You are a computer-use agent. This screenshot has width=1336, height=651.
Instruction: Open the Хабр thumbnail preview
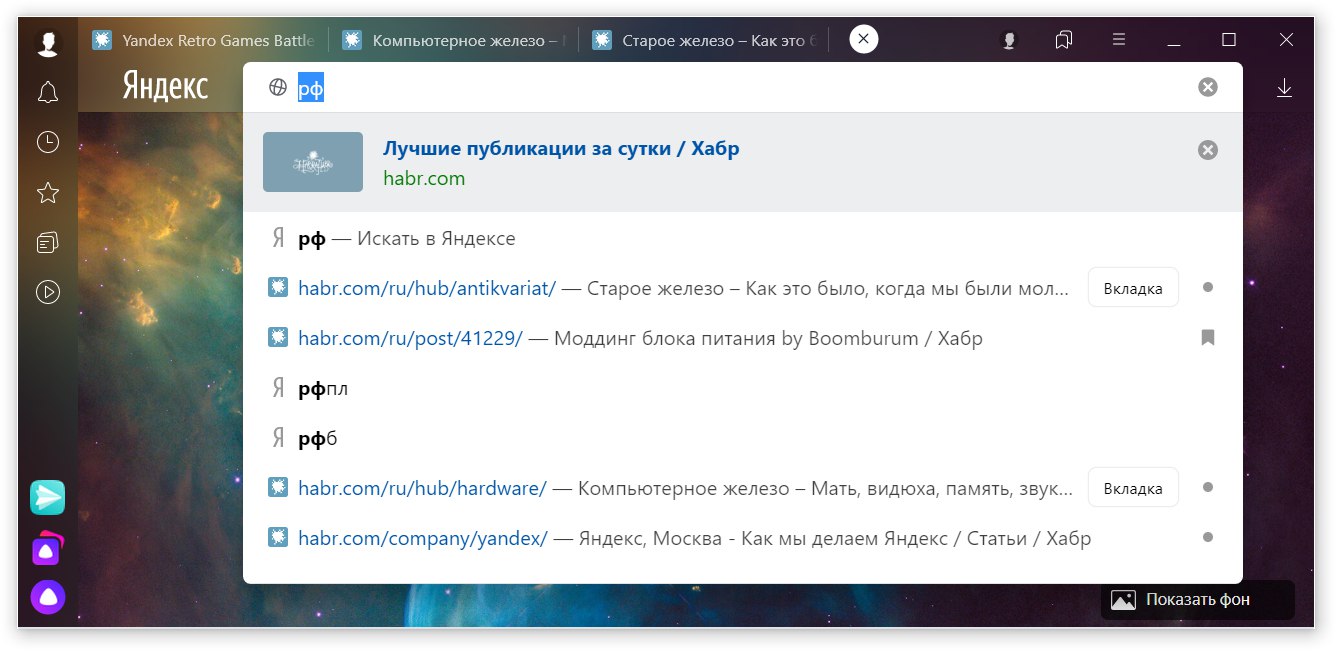(313, 162)
